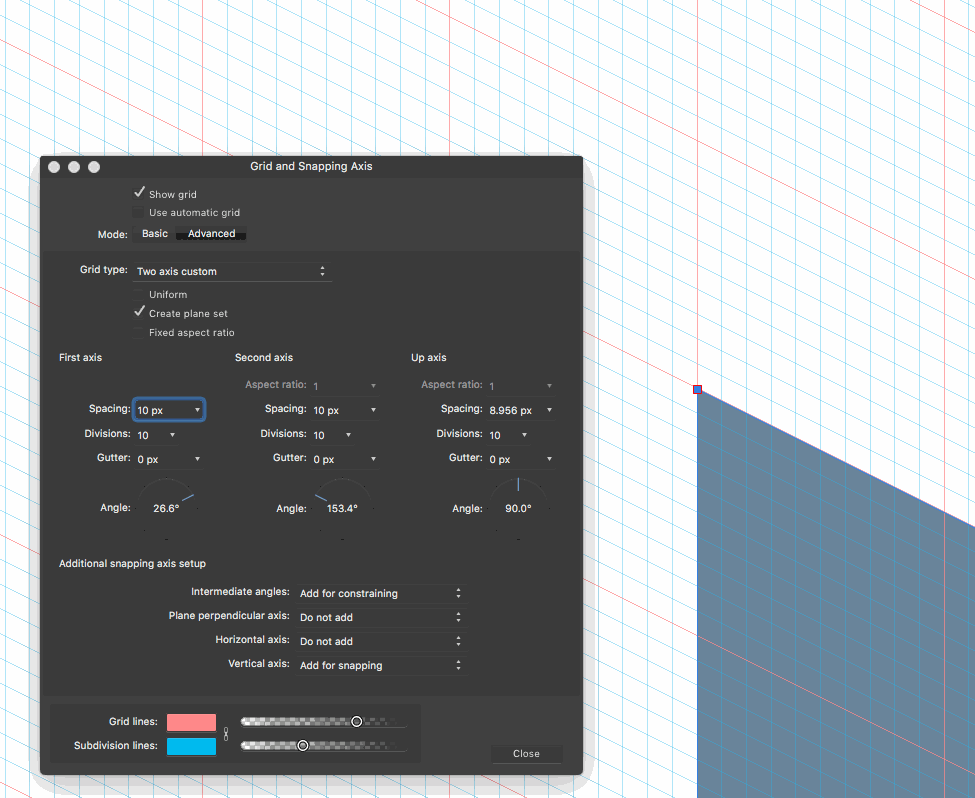This screenshot has width=975, height=798.
Task: Click the Grid lines color swatch
Action: tap(190, 721)
